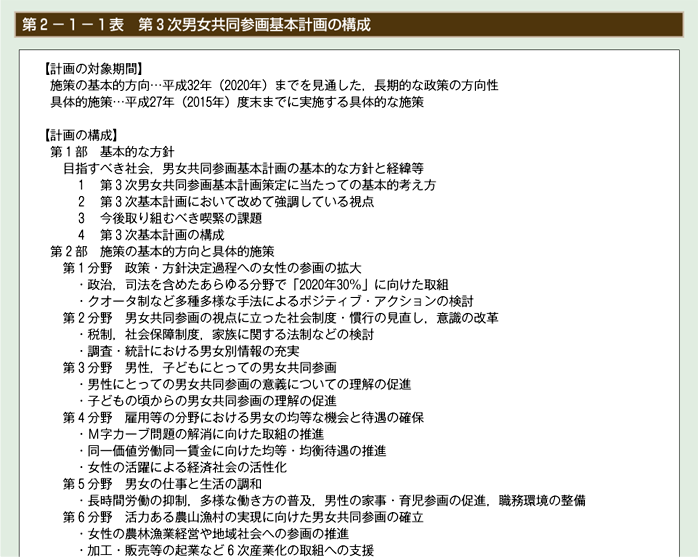Click the 平成27年（2015年） 具体的施策 line

(236, 102)
